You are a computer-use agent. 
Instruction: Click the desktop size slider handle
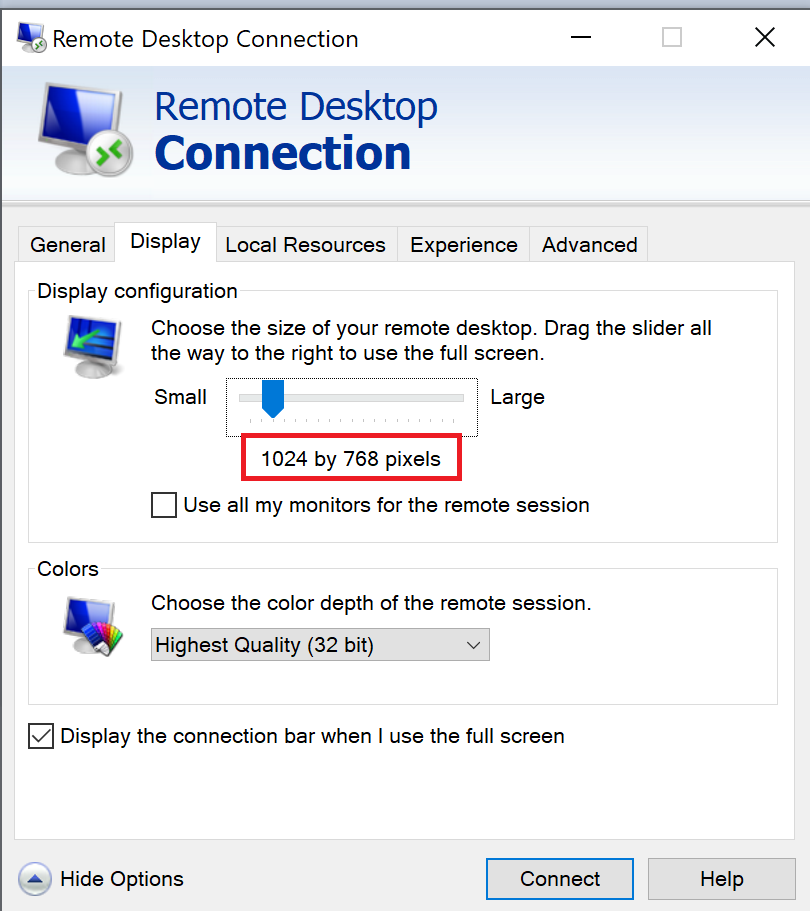273,398
